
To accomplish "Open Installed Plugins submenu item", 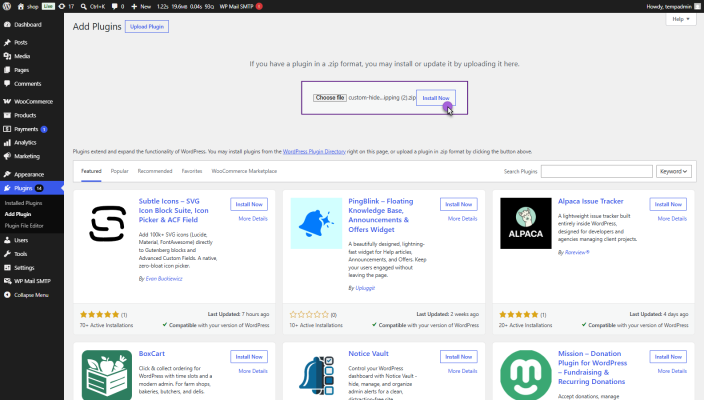I will tap(23, 203).
